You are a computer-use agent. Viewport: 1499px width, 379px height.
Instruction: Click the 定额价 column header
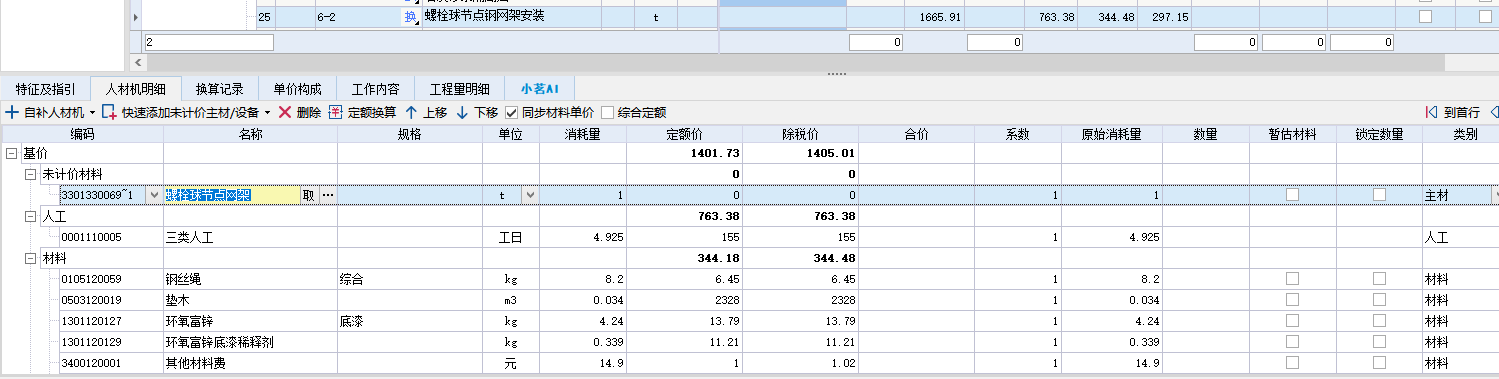click(x=684, y=135)
